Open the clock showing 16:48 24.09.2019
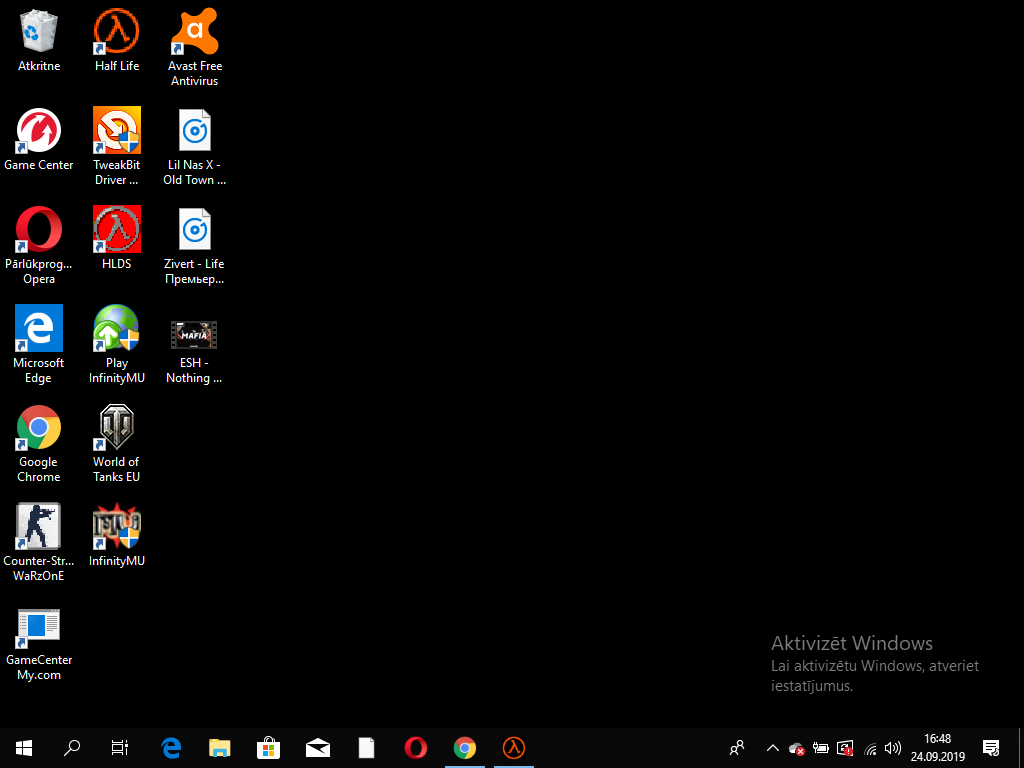Image resolution: width=1024 pixels, height=768 pixels. click(x=938, y=748)
